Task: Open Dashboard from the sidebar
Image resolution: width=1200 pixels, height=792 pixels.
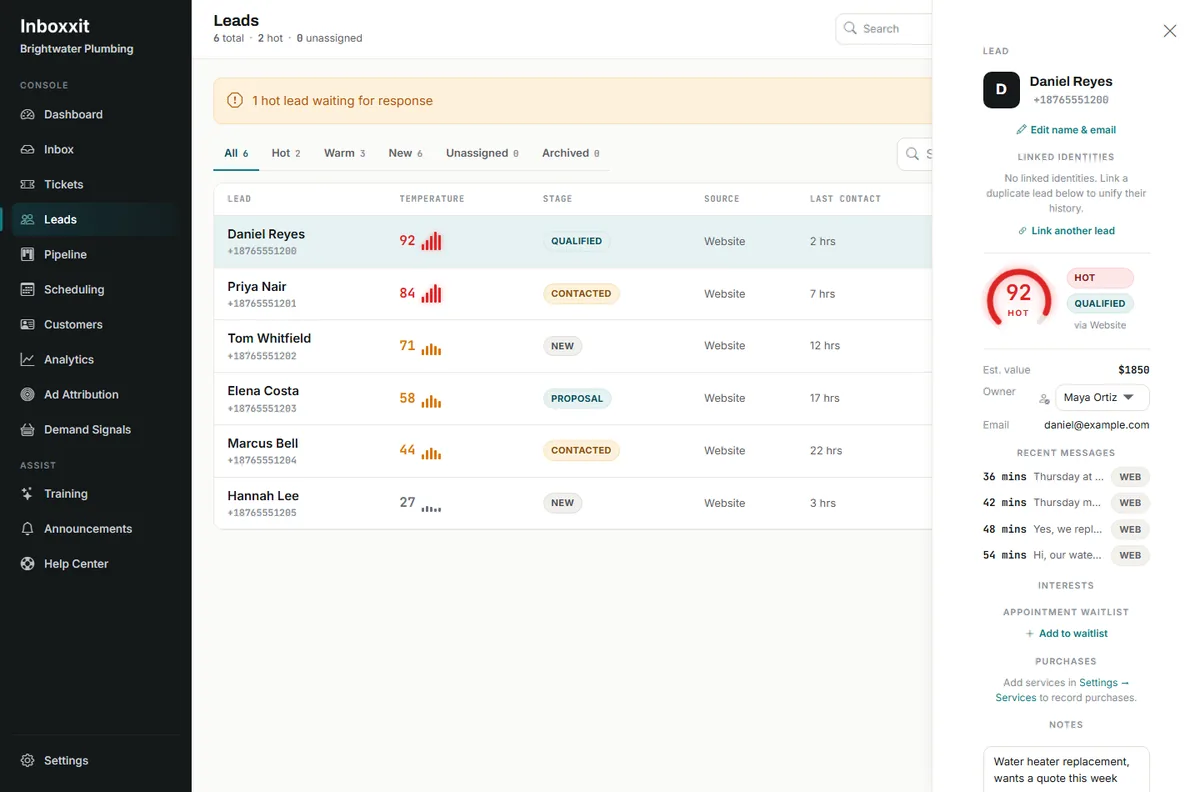Action: coord(95,114)
